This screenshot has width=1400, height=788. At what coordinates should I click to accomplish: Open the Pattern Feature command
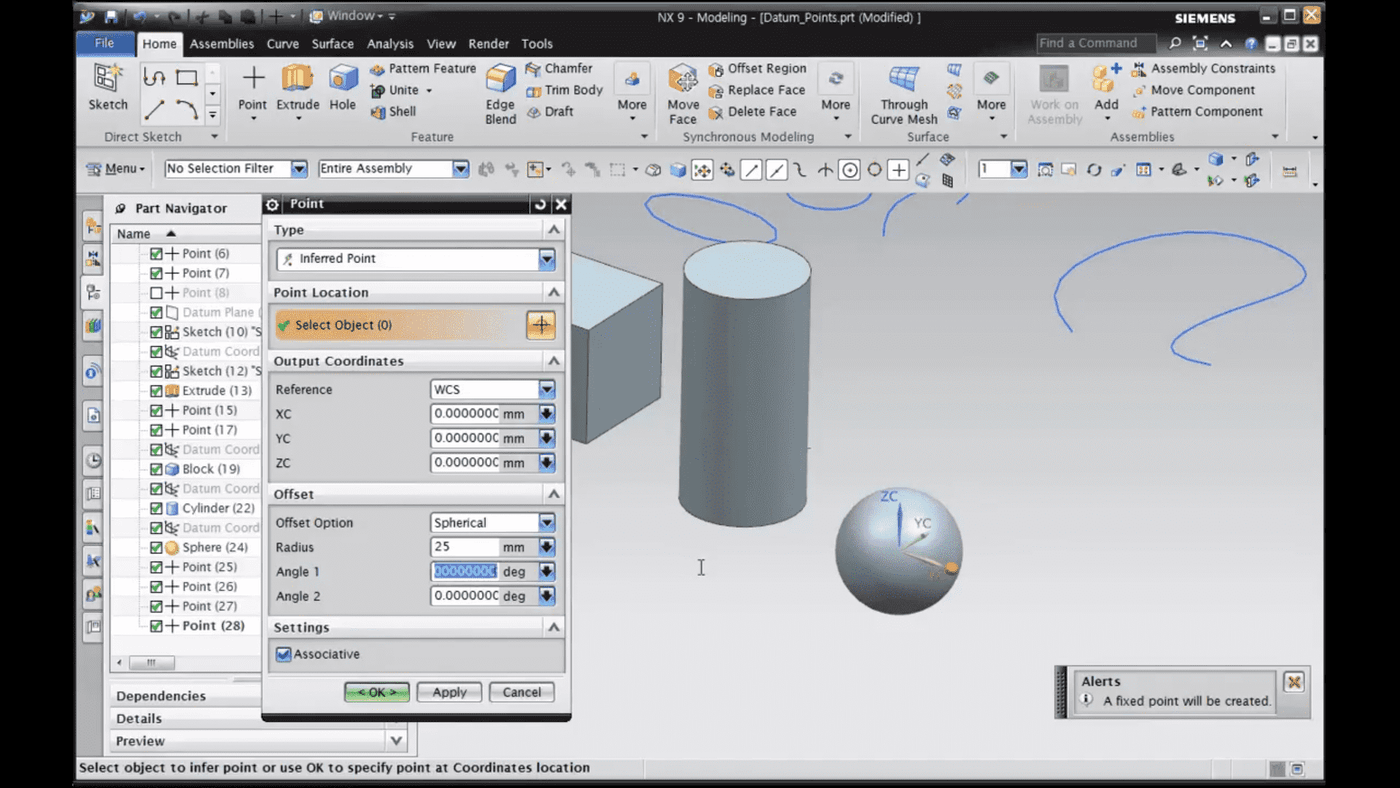pos(422,69)
